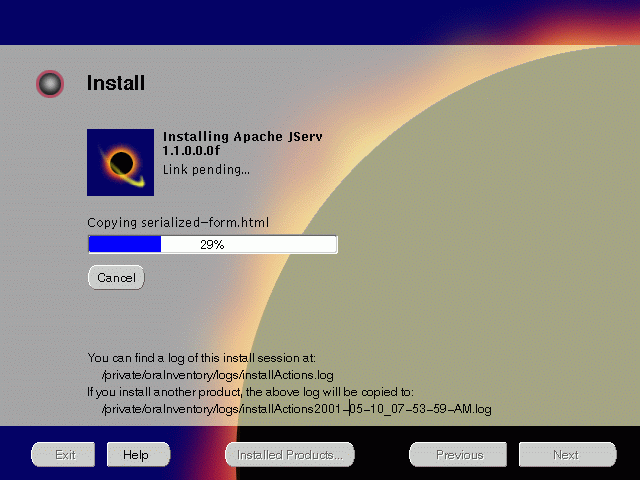Click version number 1.1.0.0.0f
The width and height of the screenshot is (640, 480).
(191, 151)
